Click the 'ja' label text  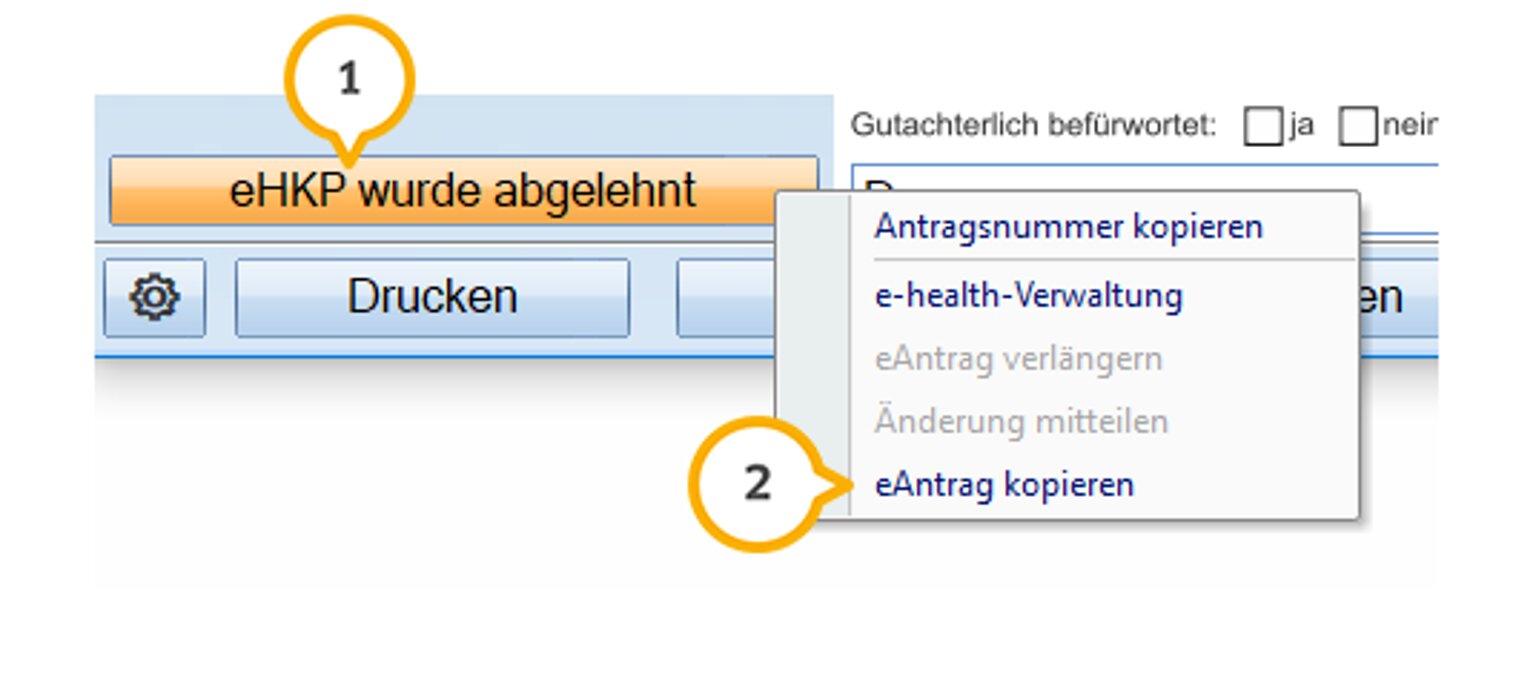click(x=1301, y=126)
